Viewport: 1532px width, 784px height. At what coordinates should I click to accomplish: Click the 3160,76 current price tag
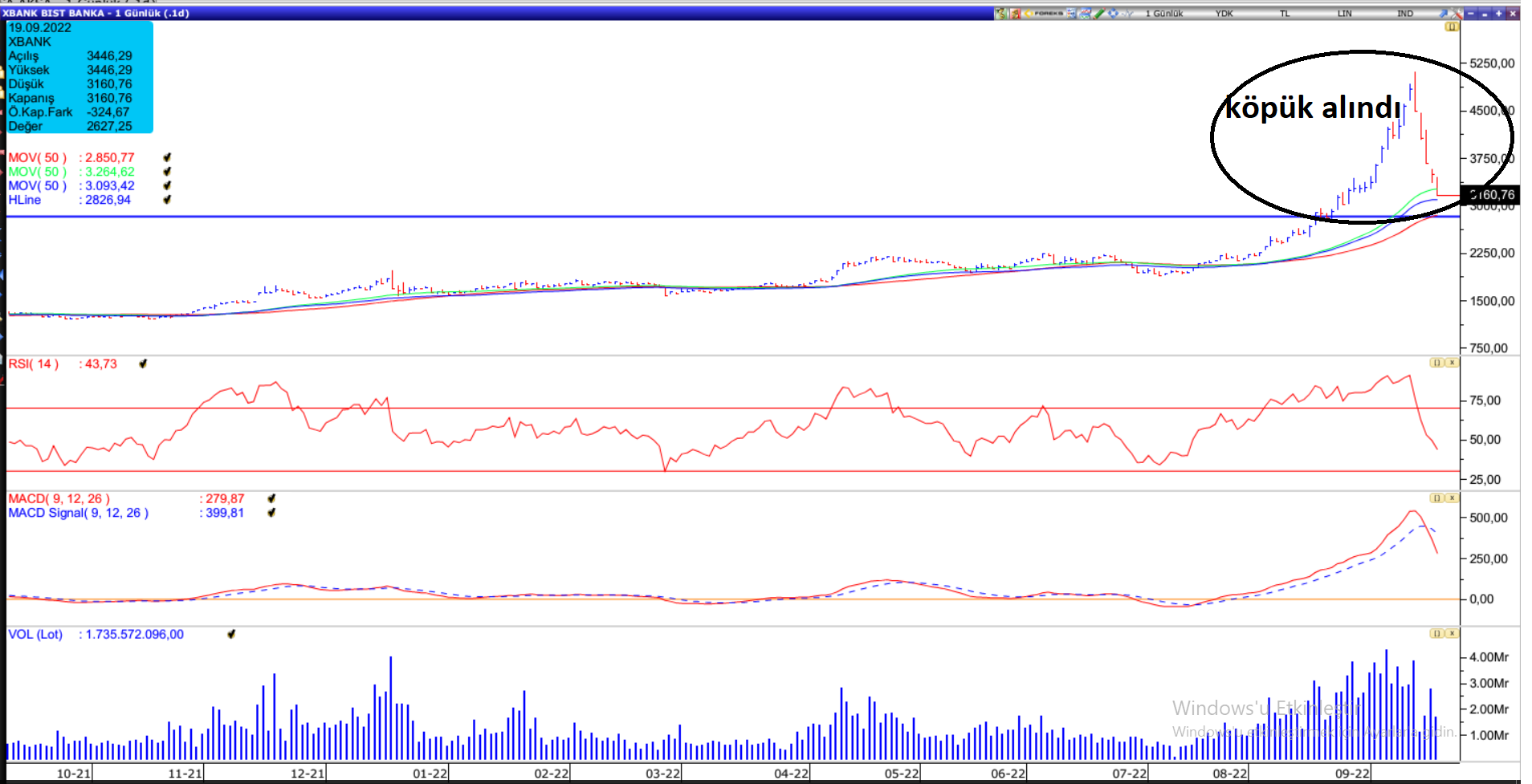(1489, 195)
